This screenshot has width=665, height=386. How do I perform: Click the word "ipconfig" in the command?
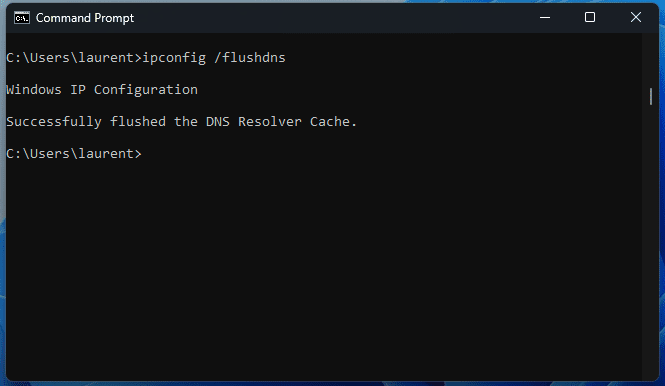[174, 58]
